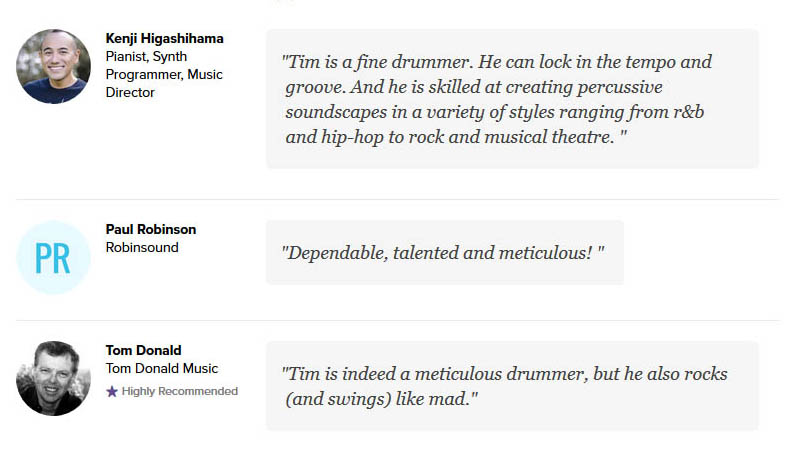Open the Kenji Higashihama name link
The width and height of the screenshot is (791, 461).
click(x=164, y=38)
